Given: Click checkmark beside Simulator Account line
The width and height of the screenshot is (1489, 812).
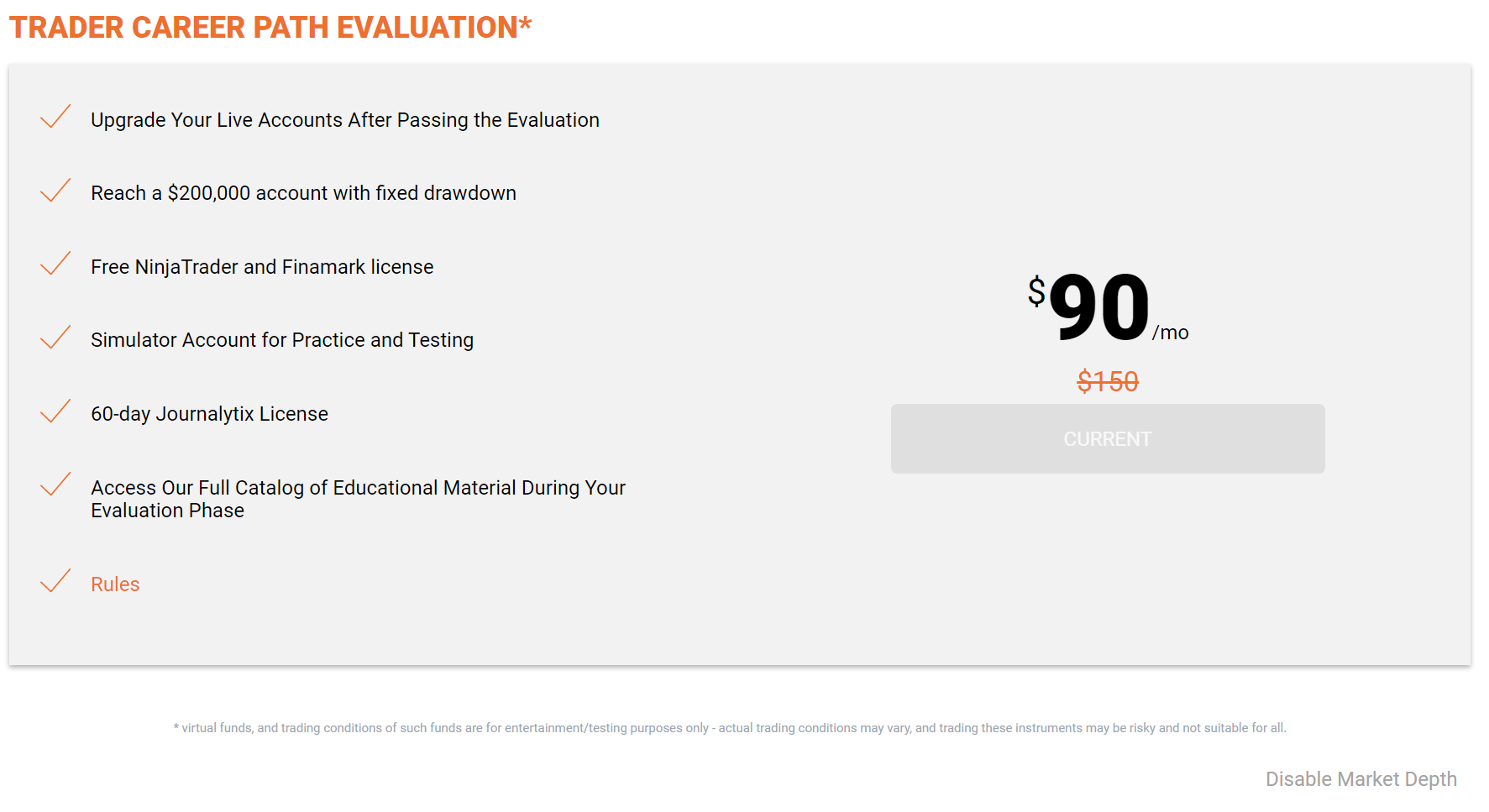Looking at the screenshot, I should click(x=55, y=338).
